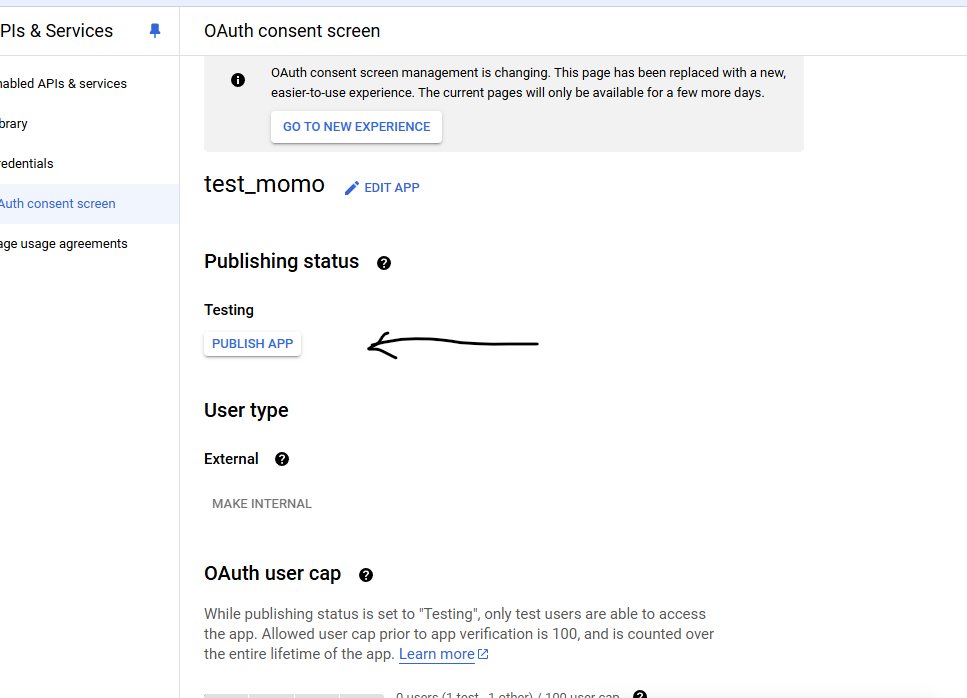Click external-link icon after Learn more
The height and width of the screenshot is (698, 967).
(x=484, y=655)
